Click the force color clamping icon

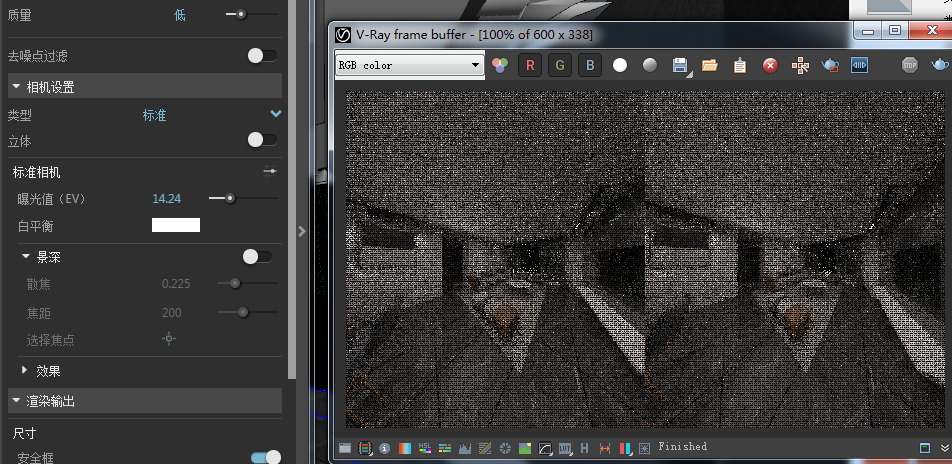tap(365, 448)
